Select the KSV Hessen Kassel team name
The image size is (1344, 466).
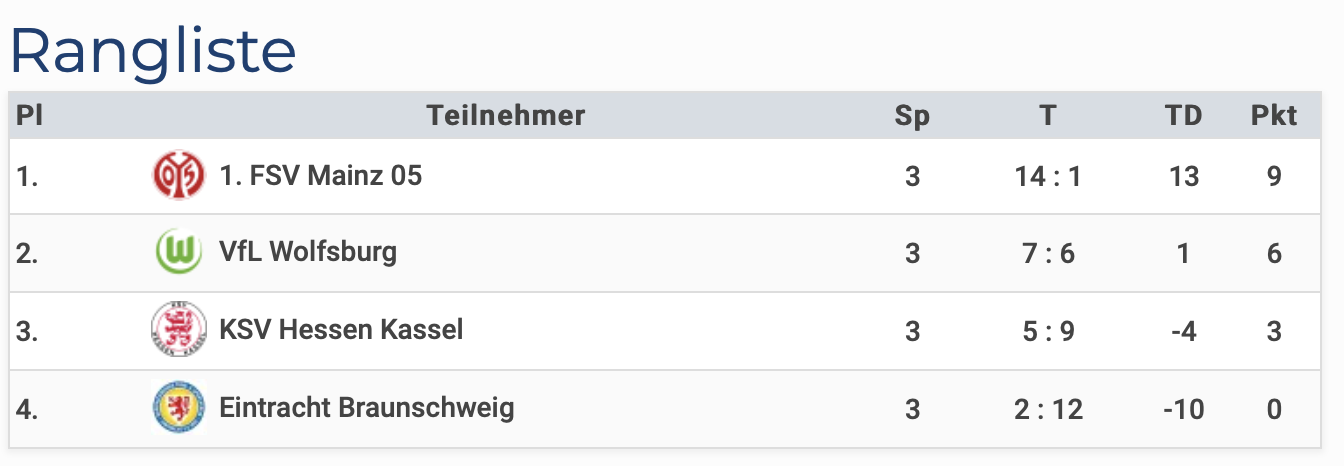coord(341,330)
